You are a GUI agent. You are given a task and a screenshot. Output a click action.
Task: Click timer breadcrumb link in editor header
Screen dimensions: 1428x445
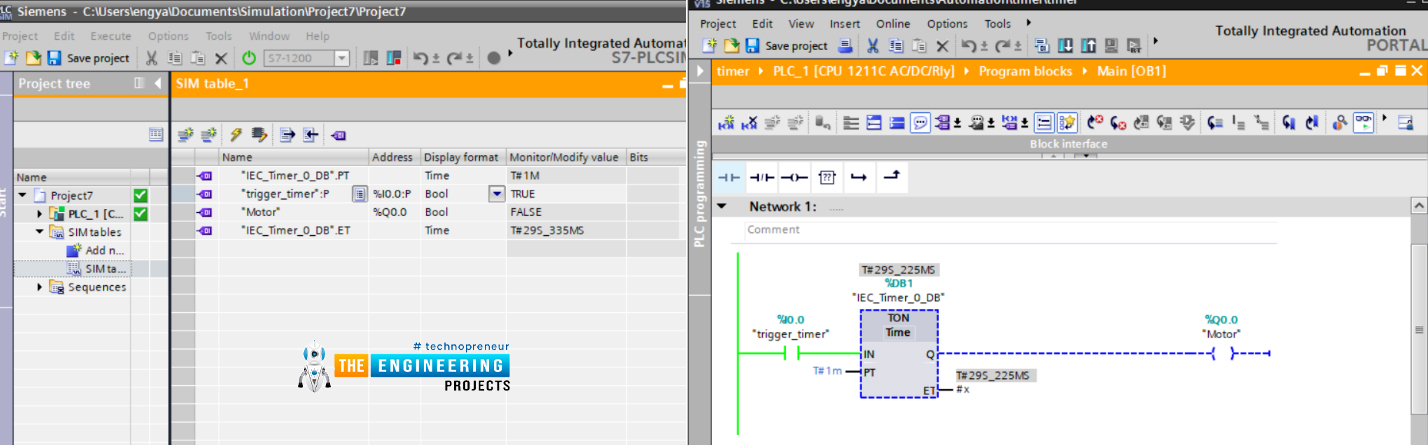(733, 71)
